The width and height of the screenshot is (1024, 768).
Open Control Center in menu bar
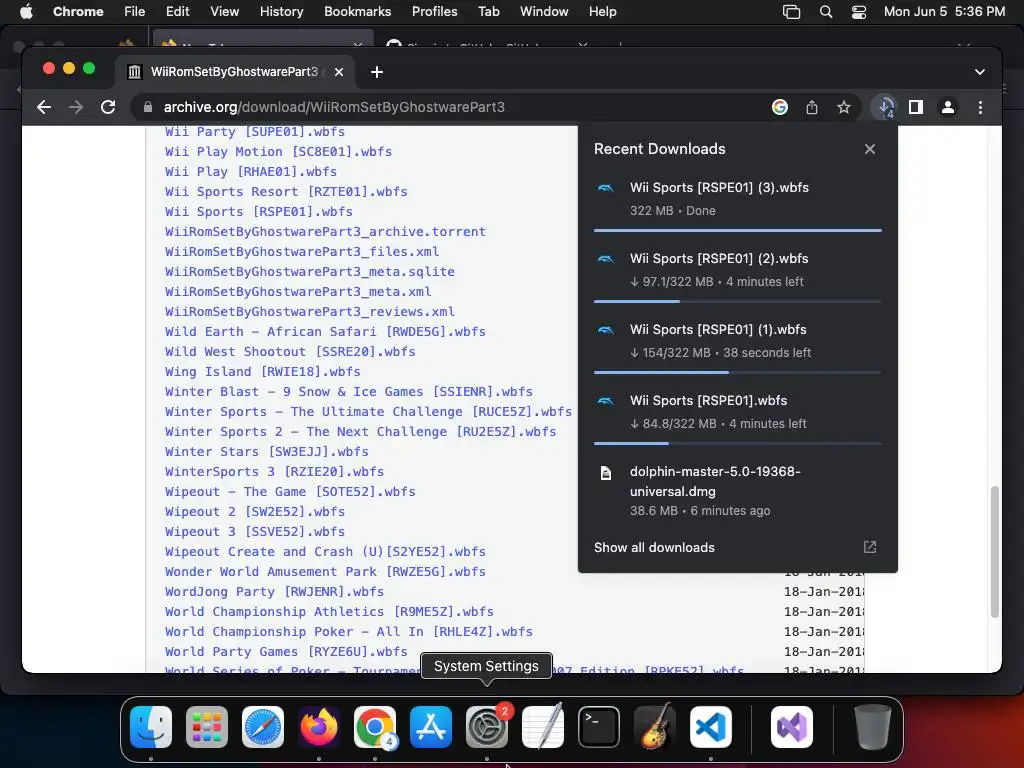coord(858,12)
